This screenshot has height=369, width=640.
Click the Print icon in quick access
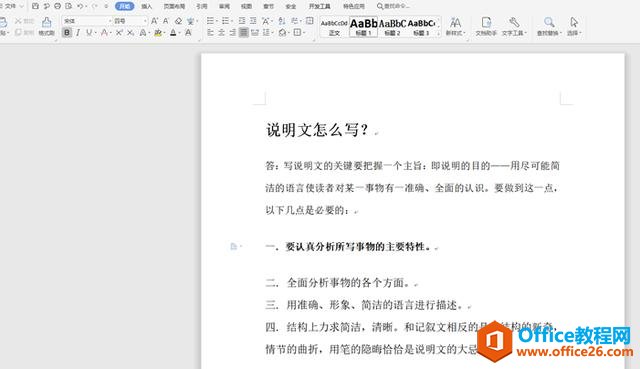point(58,6)
